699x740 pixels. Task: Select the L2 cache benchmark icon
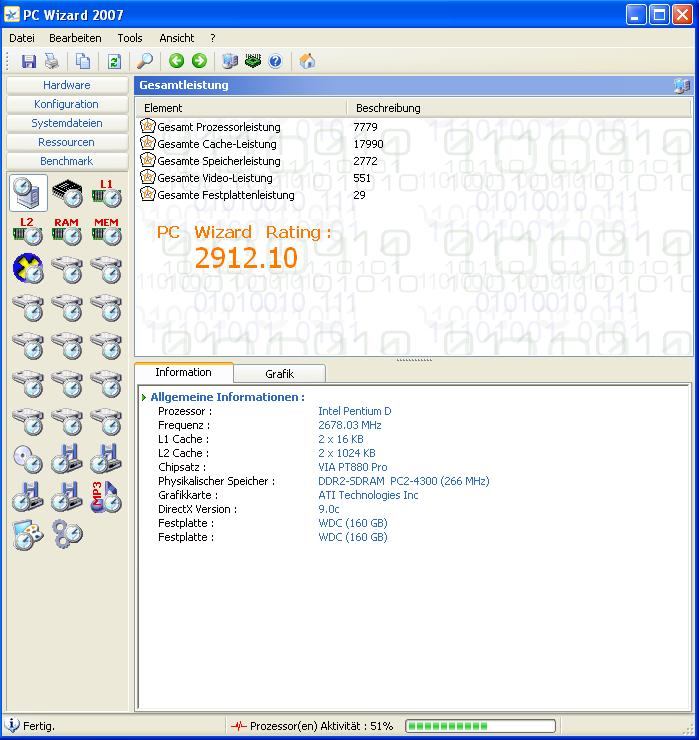[28, 231]
